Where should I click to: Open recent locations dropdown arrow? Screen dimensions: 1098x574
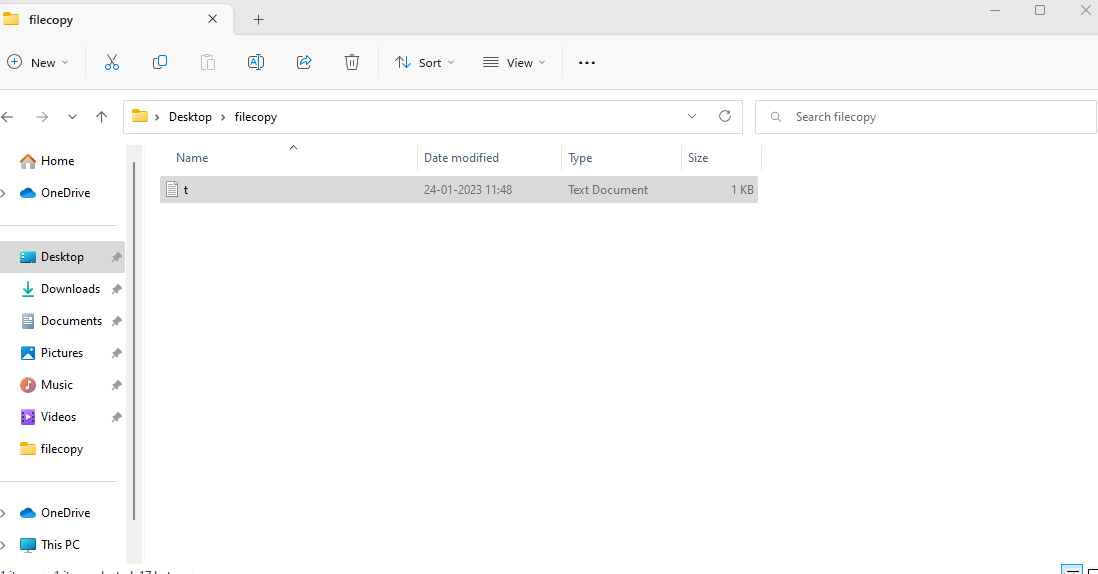72,117
